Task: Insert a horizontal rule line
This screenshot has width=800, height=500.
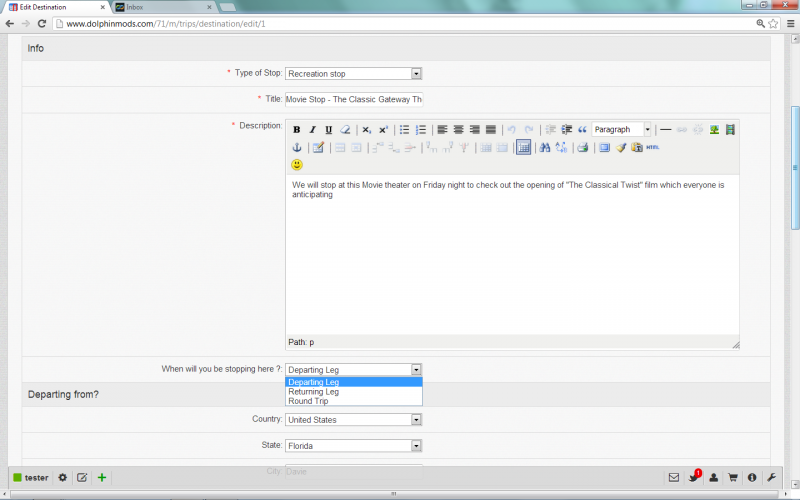Action: point(665,130)
